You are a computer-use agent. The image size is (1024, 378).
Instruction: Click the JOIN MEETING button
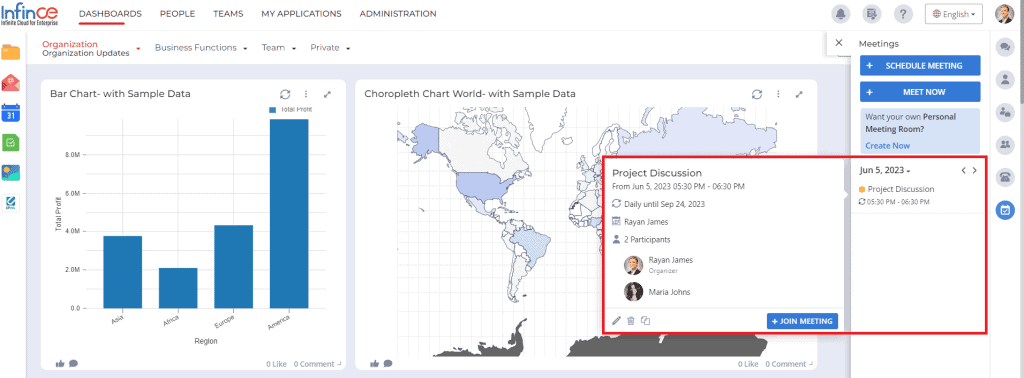pyautogui.click(x=802, y=321)
